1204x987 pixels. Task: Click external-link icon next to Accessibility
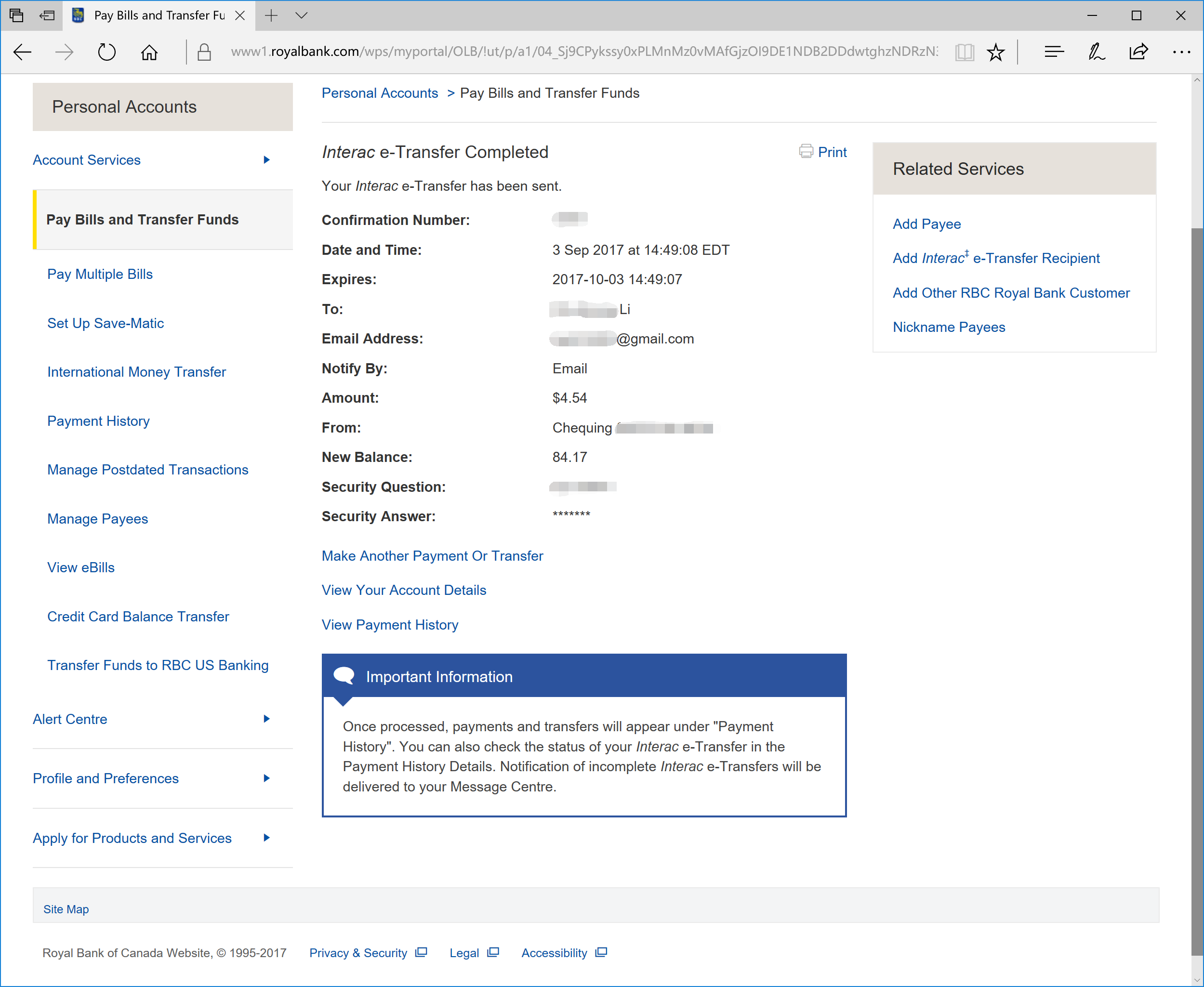click(601, 952)
